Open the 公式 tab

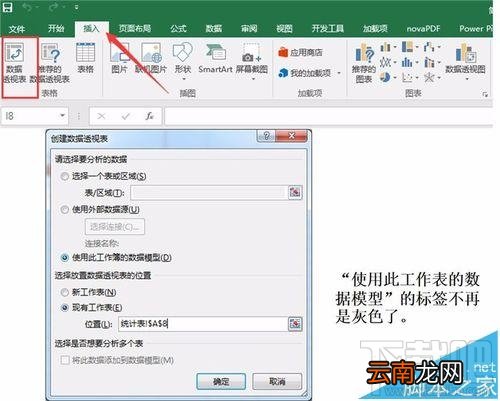tap(178, 28)
